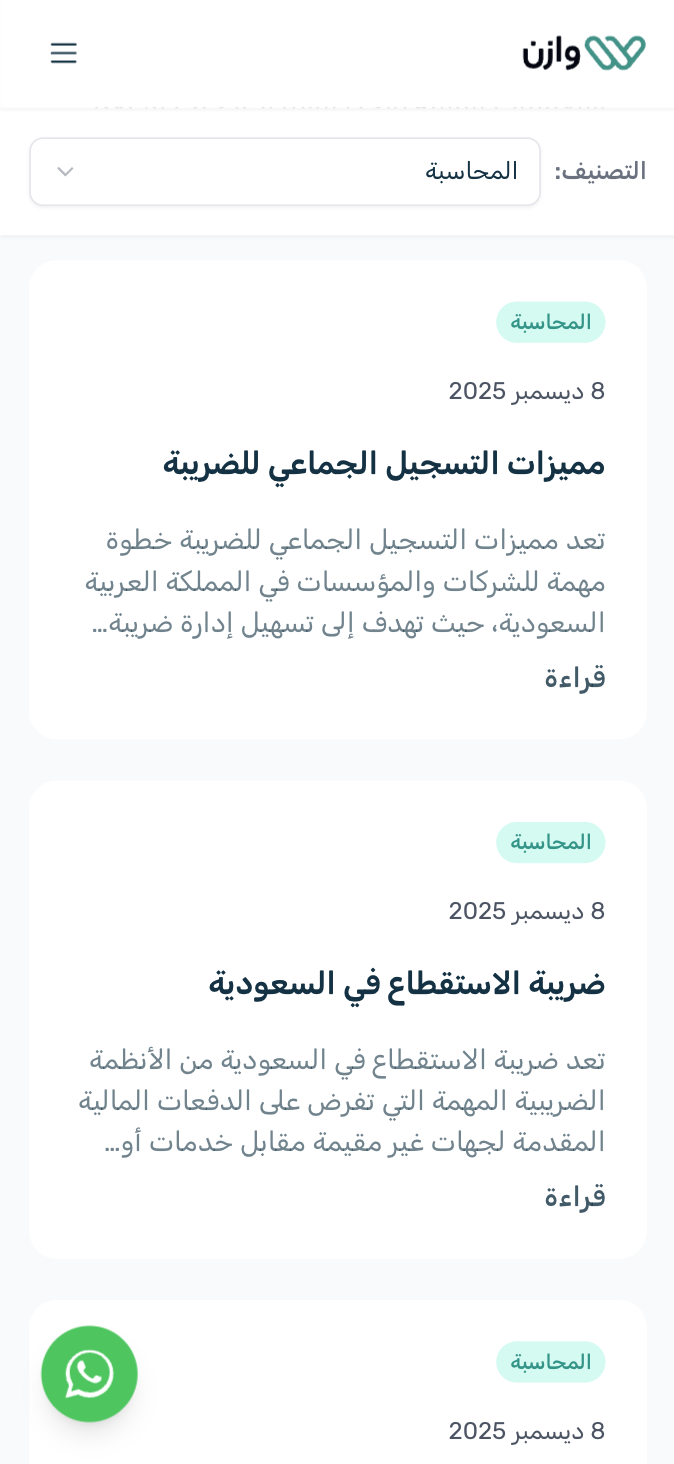Click the third card's 8 ديسمبر 2025 date
The height and width of the screenshot is (1464, 674).
(x=527, y=1431)
